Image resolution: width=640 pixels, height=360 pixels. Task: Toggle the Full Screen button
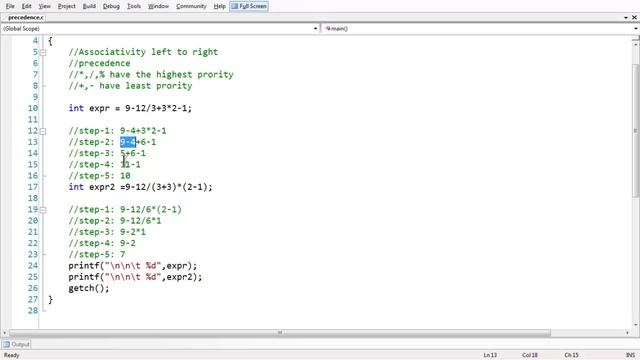pos(249,6)
